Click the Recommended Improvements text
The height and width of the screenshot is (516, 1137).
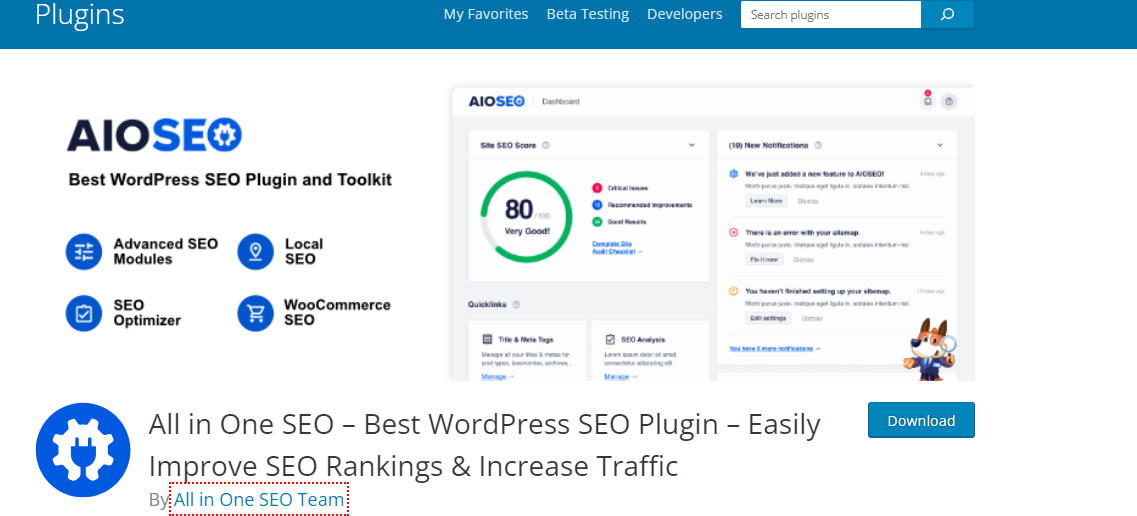[x=650, y=205]
